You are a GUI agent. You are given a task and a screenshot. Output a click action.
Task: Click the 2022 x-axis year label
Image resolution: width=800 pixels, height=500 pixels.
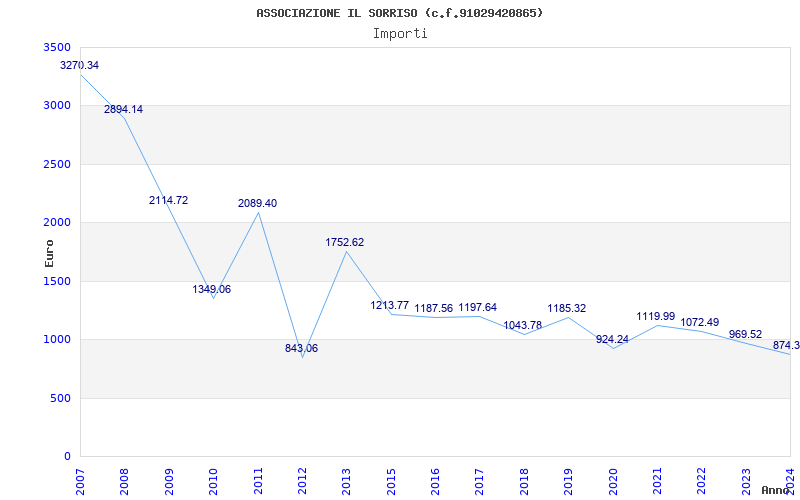(702, 482)
